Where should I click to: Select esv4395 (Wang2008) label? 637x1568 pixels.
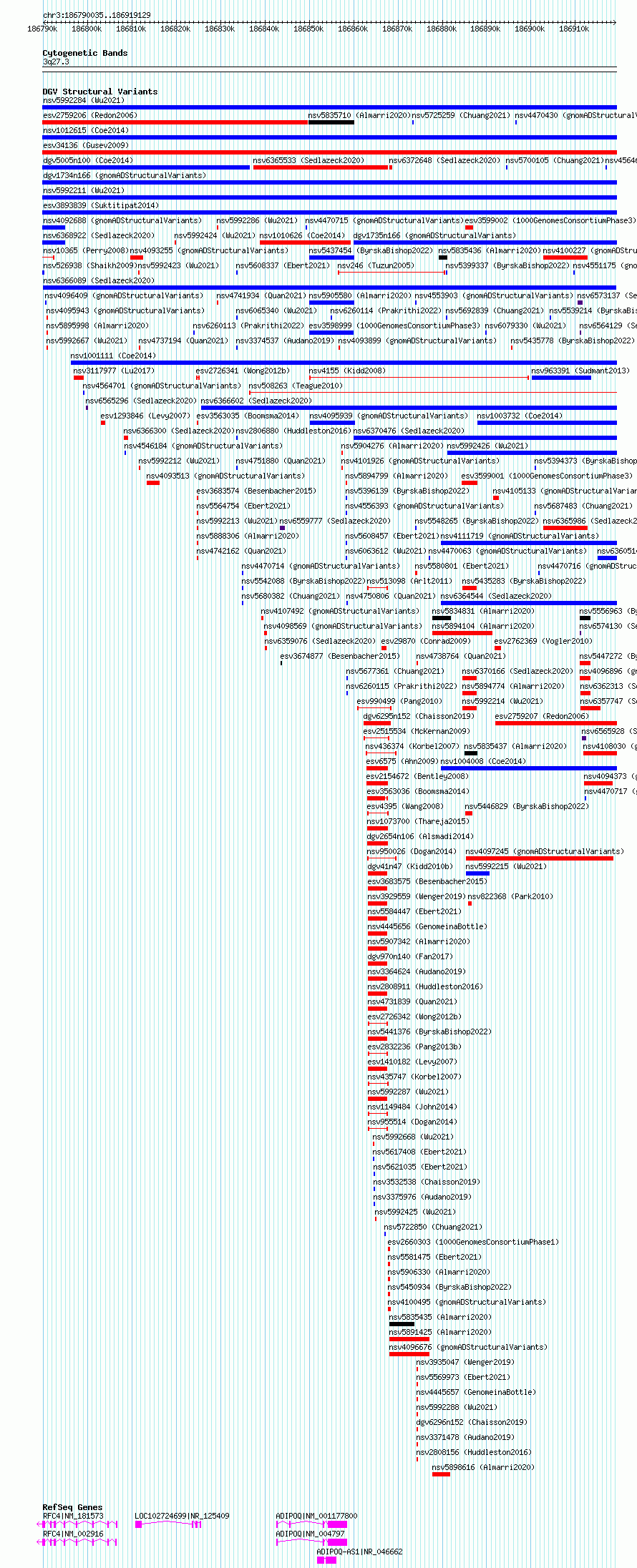click(405, 806)
